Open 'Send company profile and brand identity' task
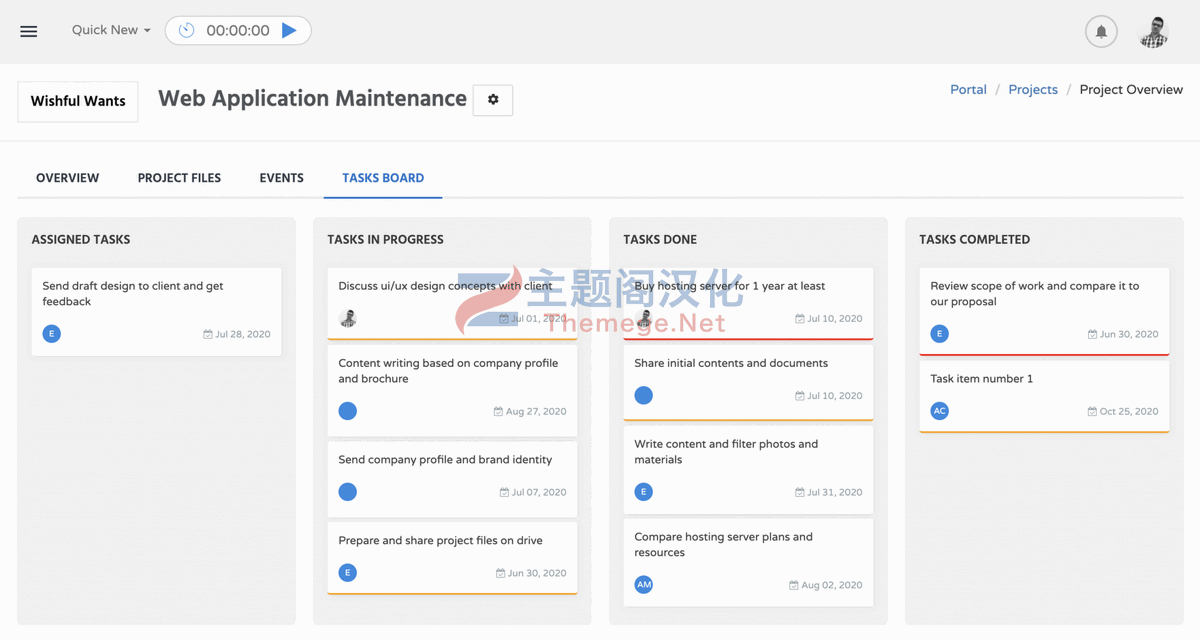 (445, 460)
